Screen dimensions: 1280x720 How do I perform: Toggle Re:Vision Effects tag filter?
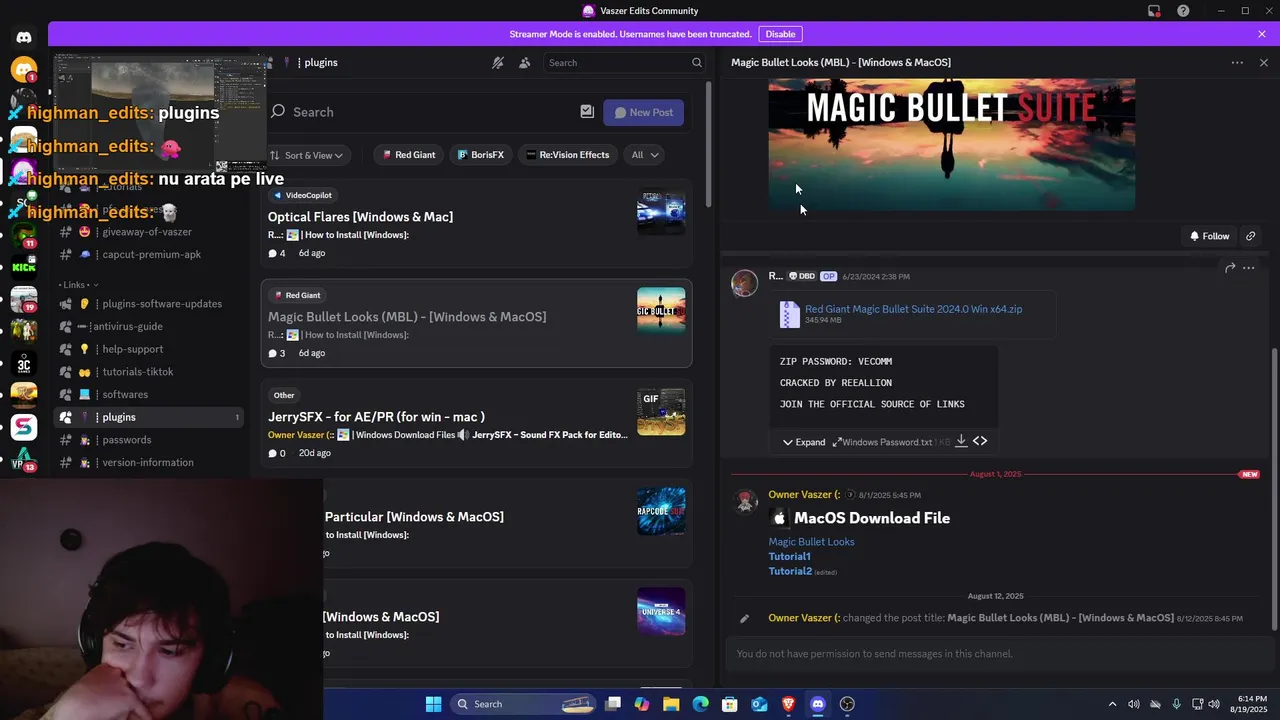(568, 155)
